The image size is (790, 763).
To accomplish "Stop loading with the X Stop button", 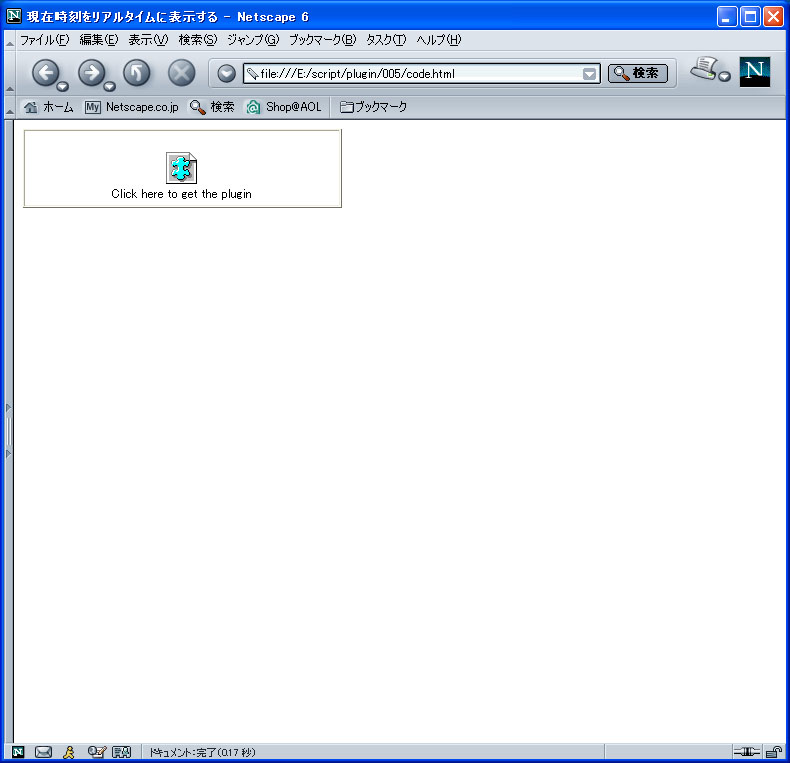I will tap(181, 73).
